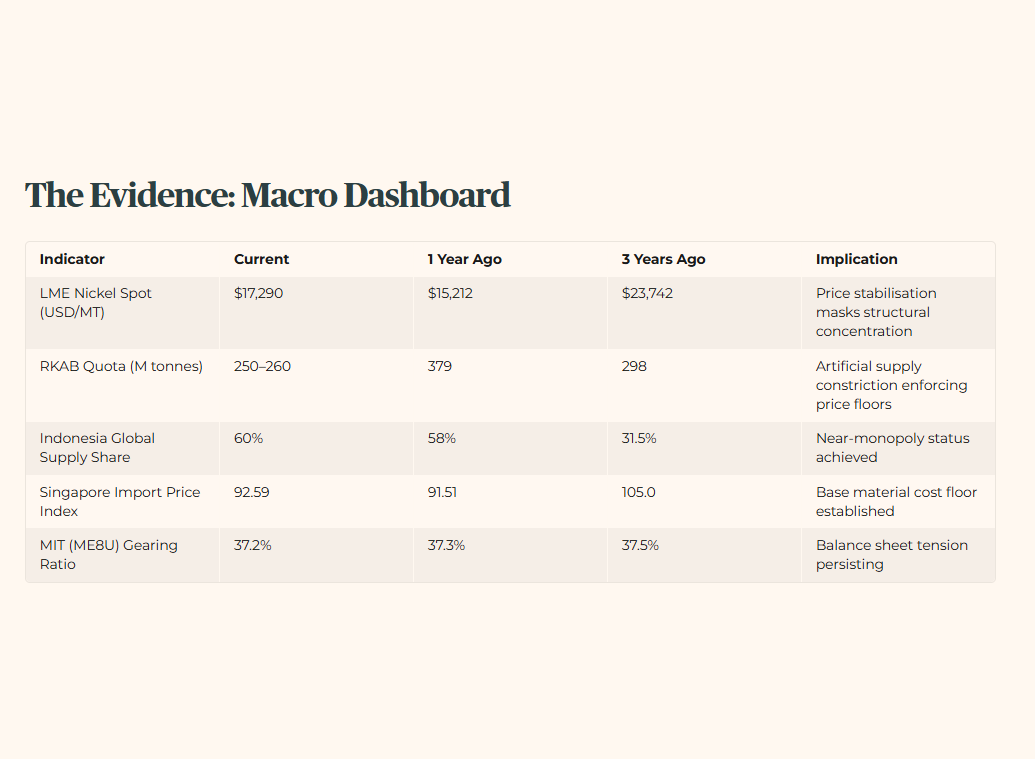1035x759 pixels.
Task: Click the '298' quota value
Action: coord(634,366)
